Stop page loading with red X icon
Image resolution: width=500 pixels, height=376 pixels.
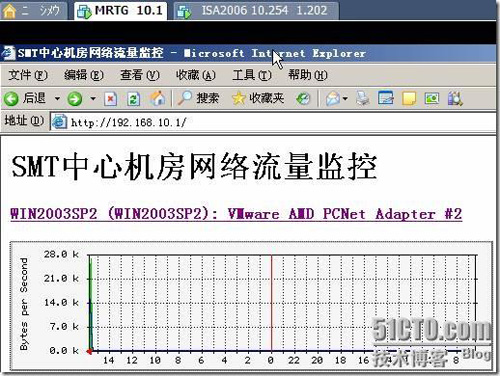point(110,99)
